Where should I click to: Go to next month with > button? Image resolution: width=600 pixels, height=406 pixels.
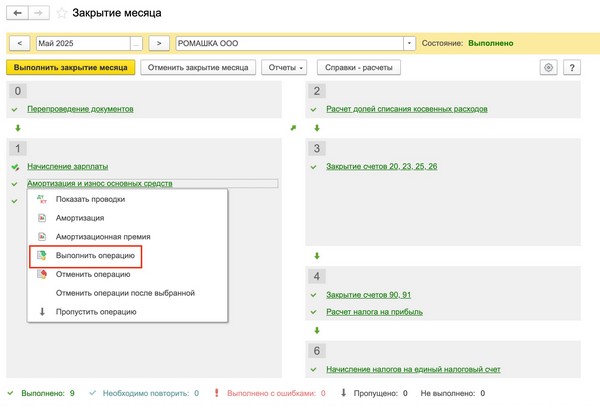coord(158,44)
